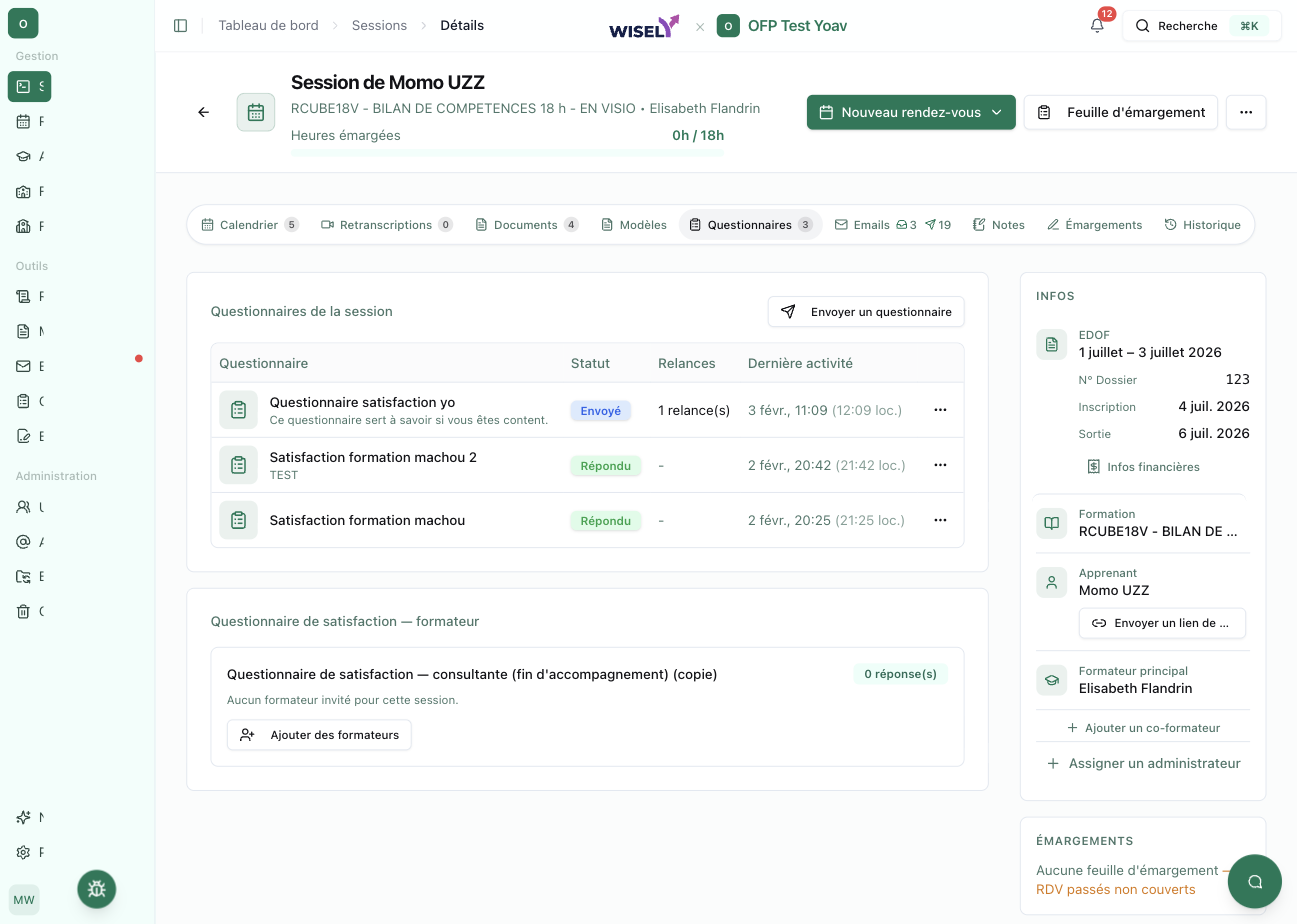
Task: Go back using the left arrow
Action: point(204,112)
